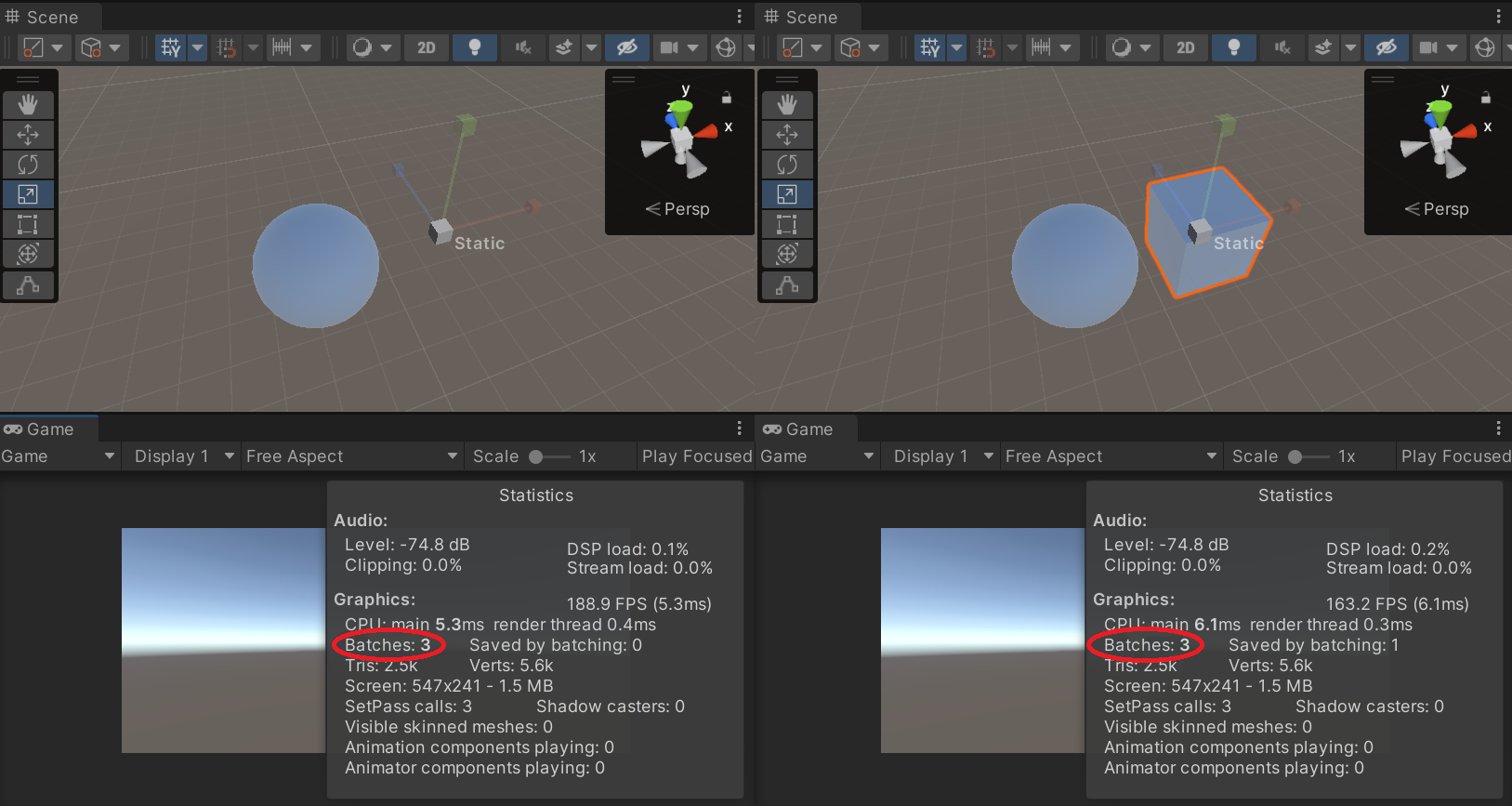
Task: Open custom editor tools in left Scene view
Action: [28, 285]
